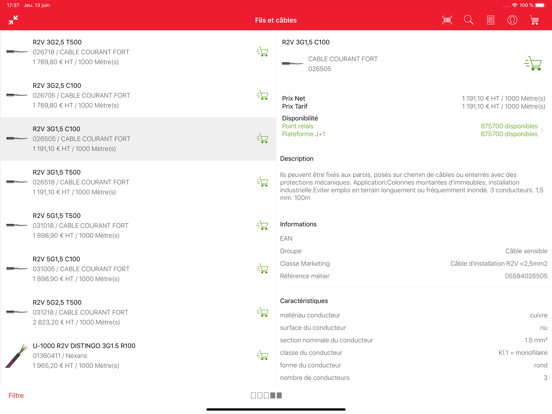Click the Classe Marketing value

pos(499,264)
